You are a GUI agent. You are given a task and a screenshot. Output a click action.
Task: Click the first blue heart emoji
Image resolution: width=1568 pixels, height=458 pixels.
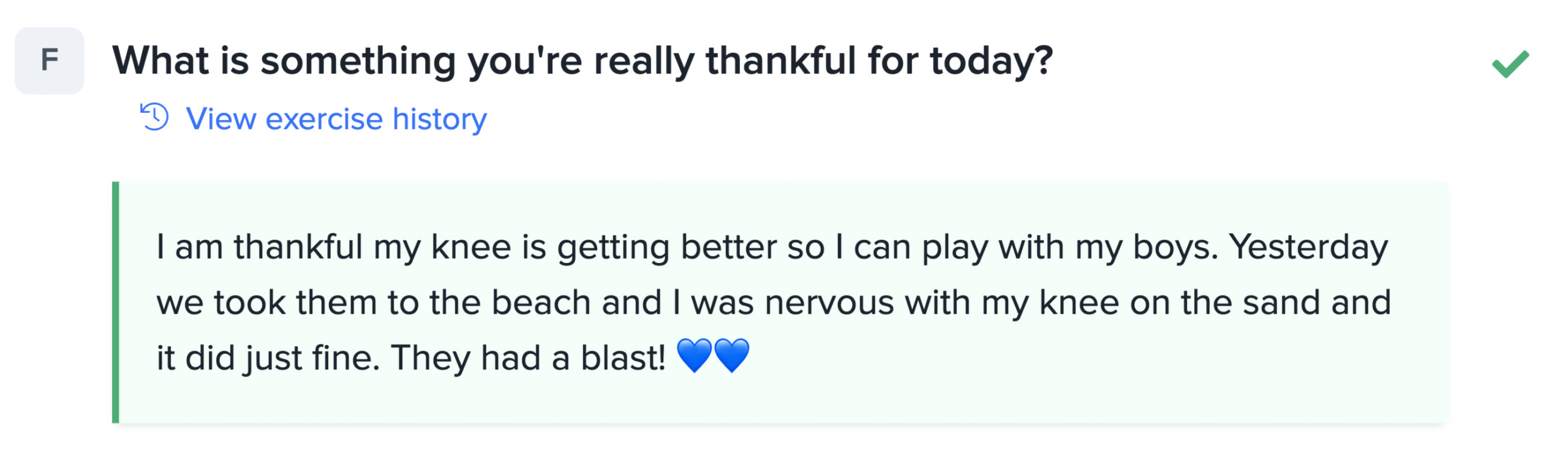click(694, 356)
